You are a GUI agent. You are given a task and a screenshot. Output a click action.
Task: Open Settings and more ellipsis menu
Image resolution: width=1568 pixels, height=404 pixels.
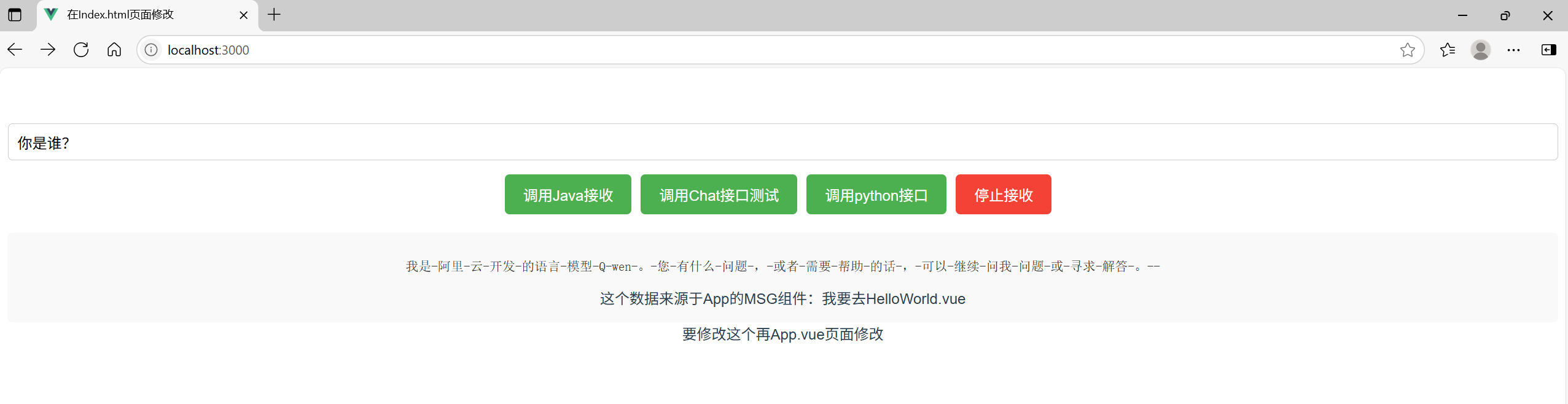pos(1513,50)
